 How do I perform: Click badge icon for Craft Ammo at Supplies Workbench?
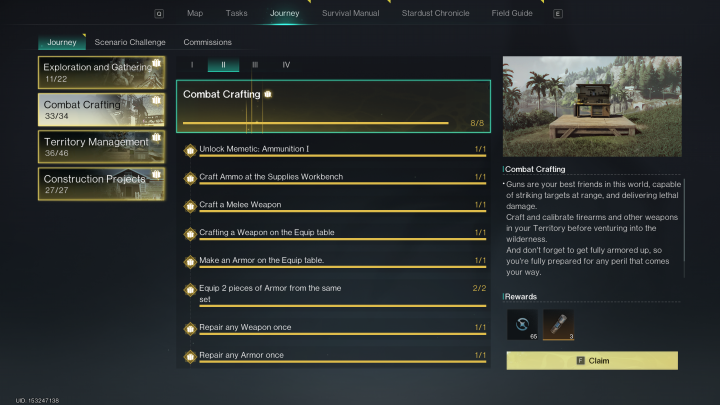tap(190, 178)
